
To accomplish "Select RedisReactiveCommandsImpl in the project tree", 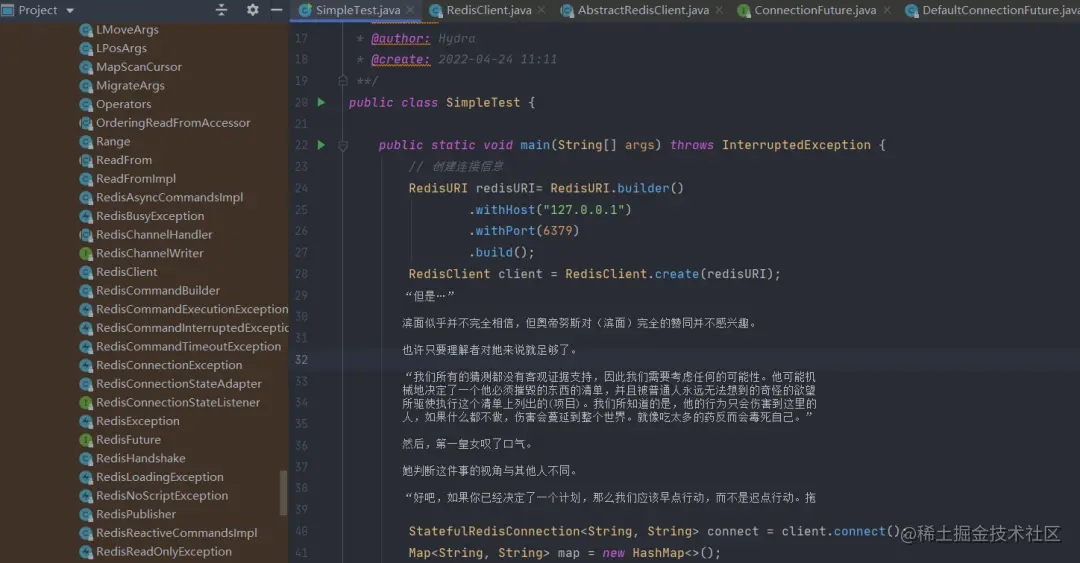I will (x=176, y=532).
